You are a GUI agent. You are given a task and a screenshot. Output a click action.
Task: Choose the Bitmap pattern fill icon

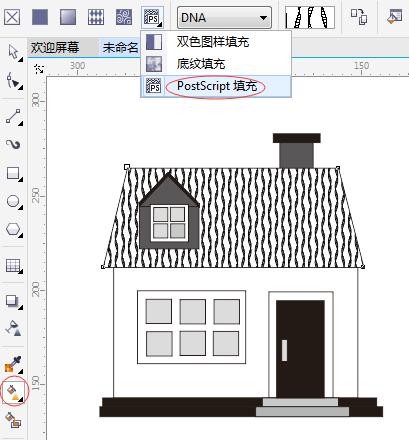click(124, 17)
